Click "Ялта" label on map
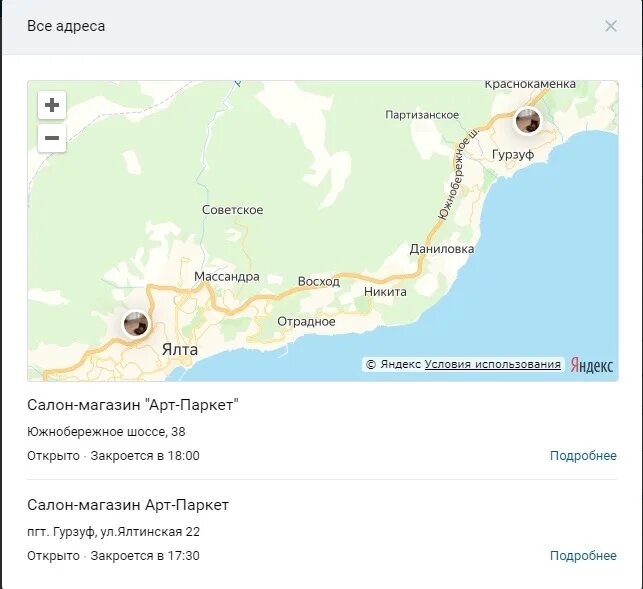This screenshot has width=643, height=589. click(x=180, y=350)
